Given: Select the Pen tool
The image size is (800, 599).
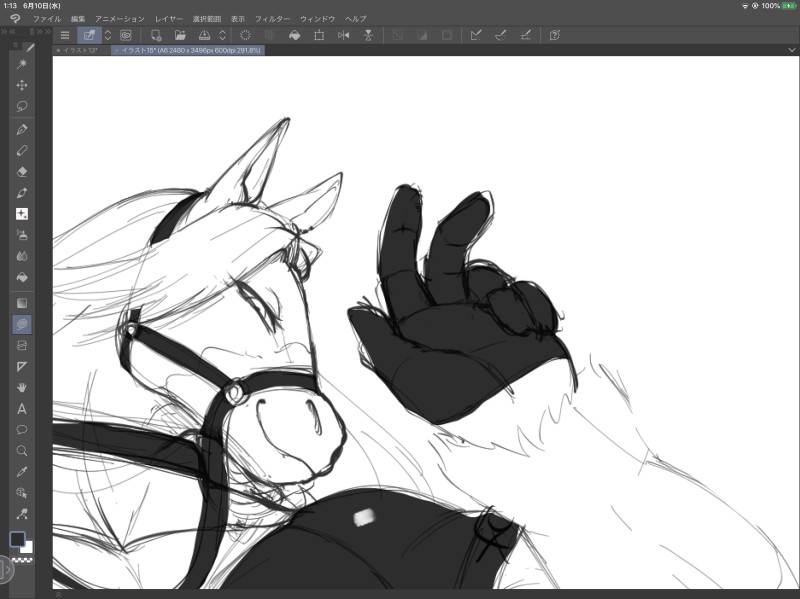Looking at the screenshot, I should 22,130.
